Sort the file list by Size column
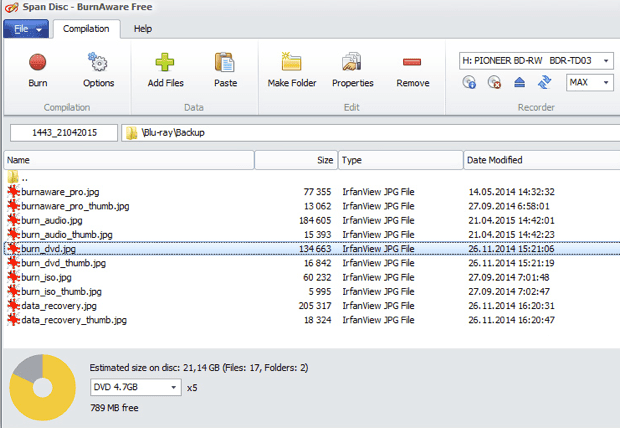Image resolution: width=620 pixels, height=428 pixels. tap(296, 160)
